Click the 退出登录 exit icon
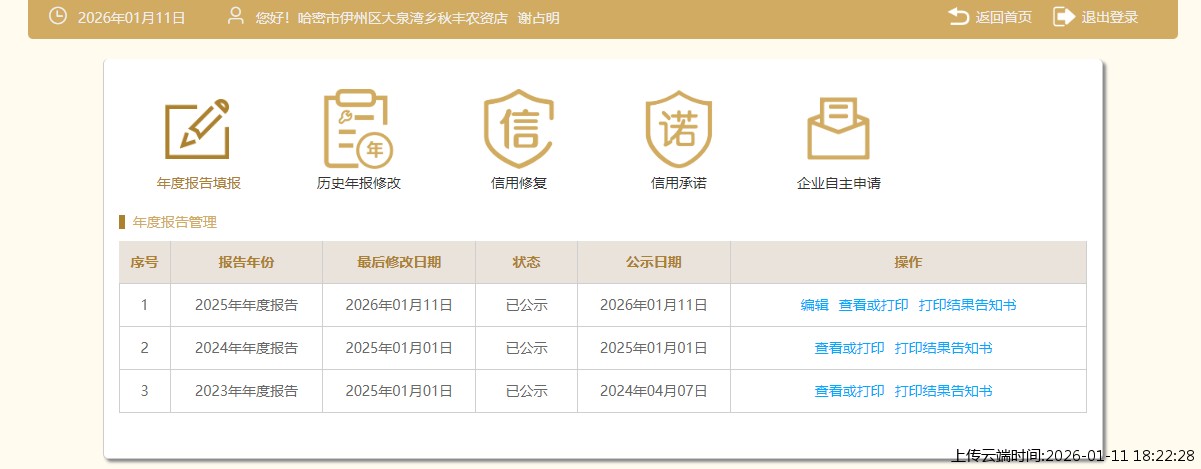 coord(1063,17)
